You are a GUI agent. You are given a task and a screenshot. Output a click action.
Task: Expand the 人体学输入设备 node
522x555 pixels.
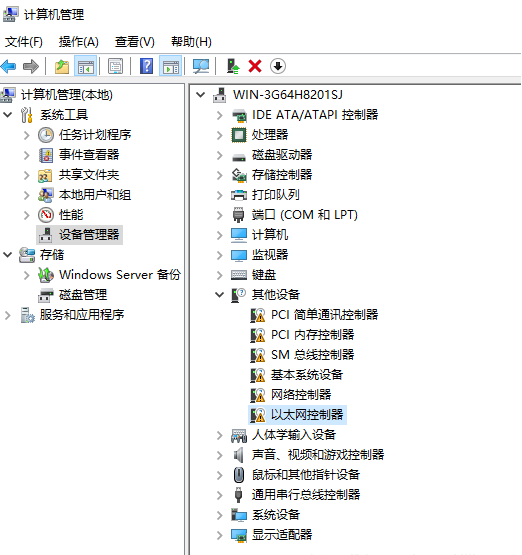pyautogui.click(x=220, y=435)
